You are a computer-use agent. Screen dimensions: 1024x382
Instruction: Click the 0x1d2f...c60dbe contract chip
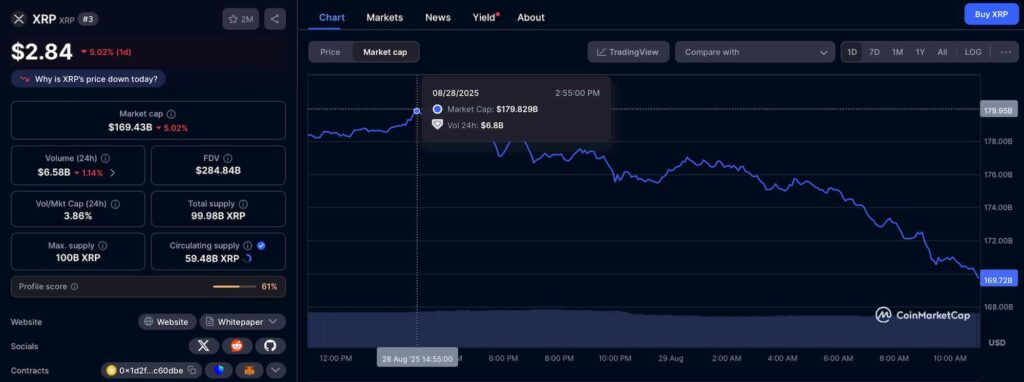[x=152, y=370]
